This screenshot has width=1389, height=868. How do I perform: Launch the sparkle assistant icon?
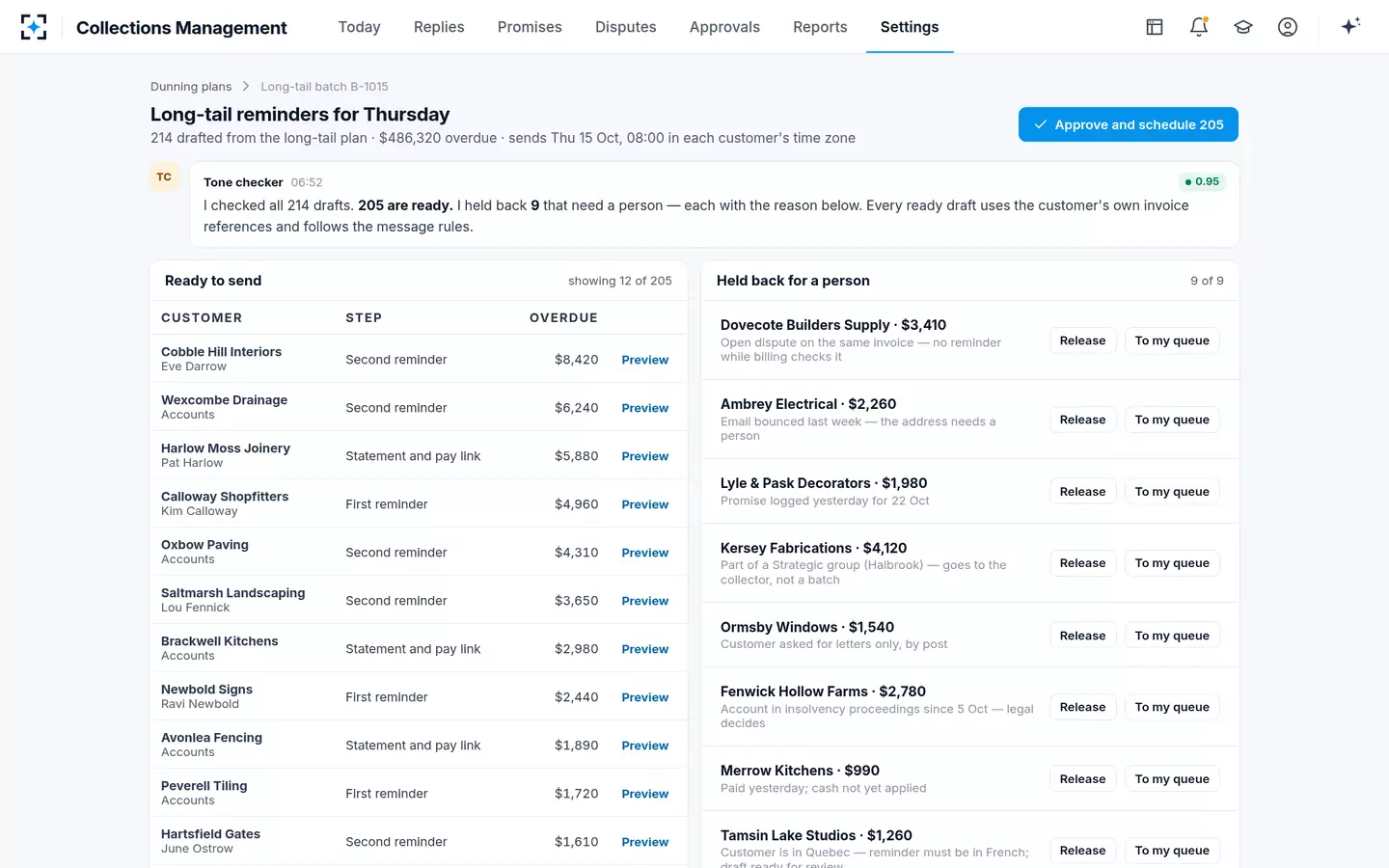tap(1350, 26)
